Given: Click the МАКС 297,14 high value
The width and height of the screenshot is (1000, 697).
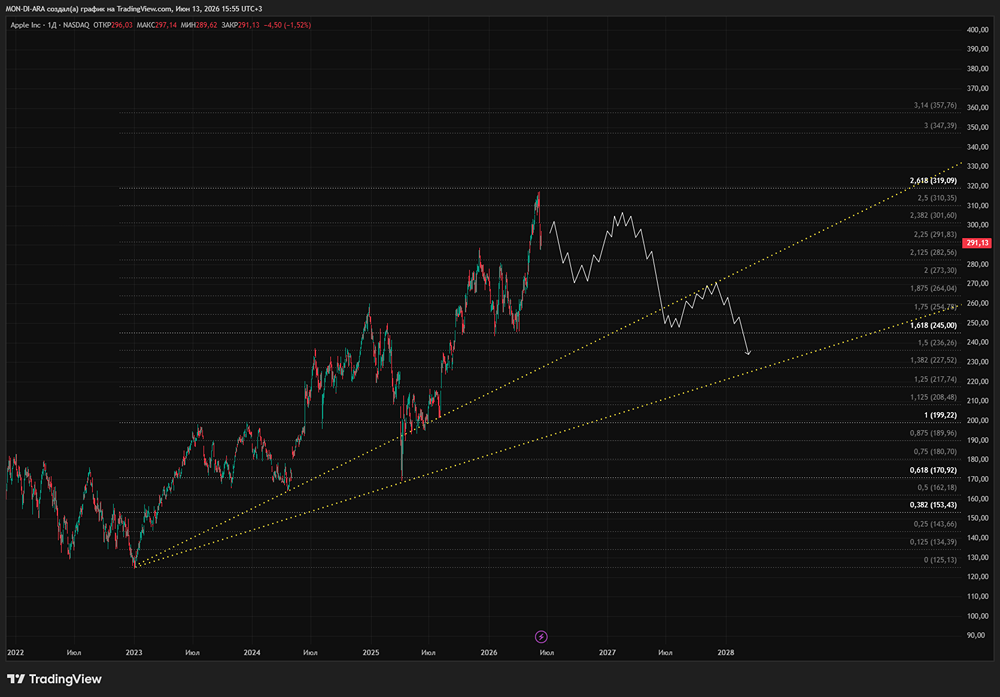Looking at the screenshot, I should click(157, 25).
